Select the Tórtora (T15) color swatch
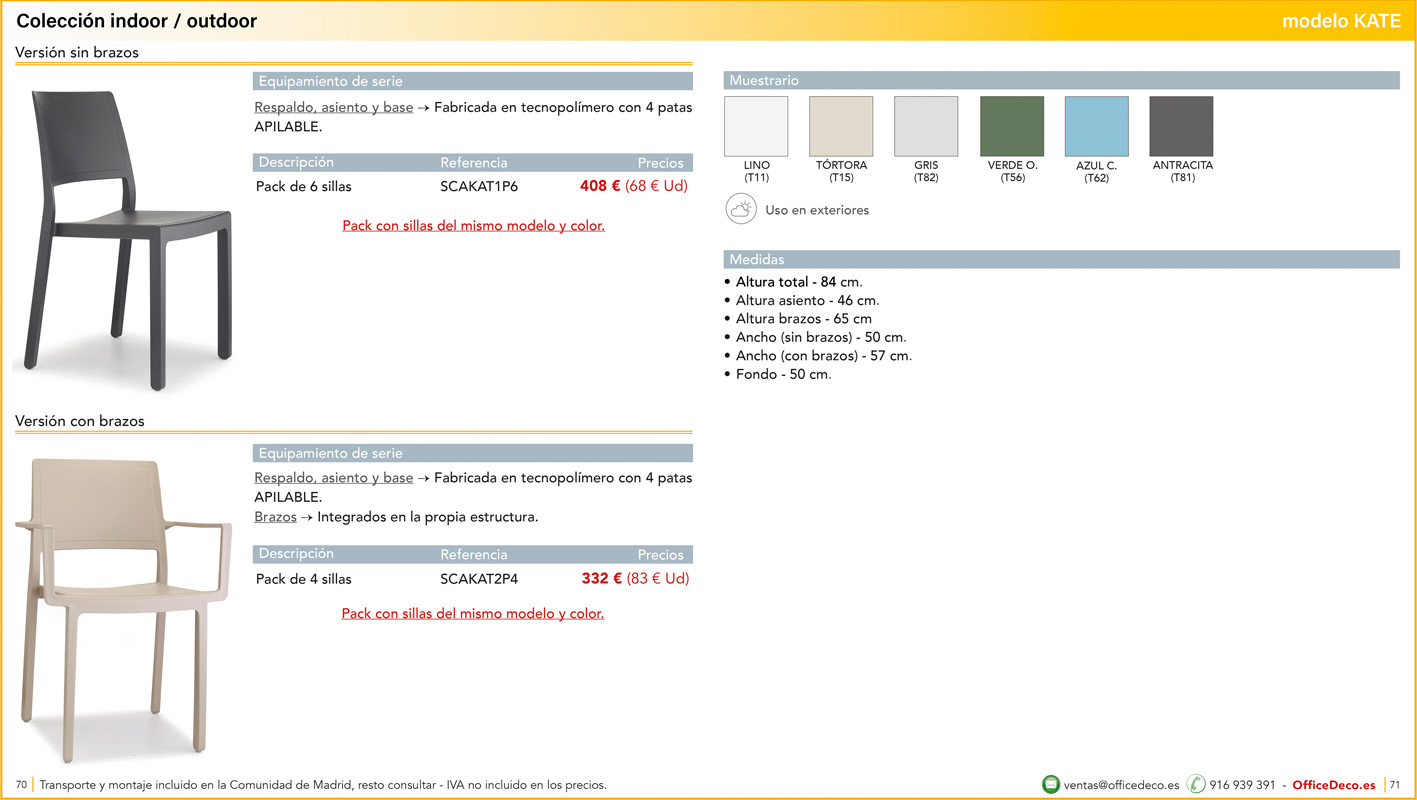 click(841, 127)
